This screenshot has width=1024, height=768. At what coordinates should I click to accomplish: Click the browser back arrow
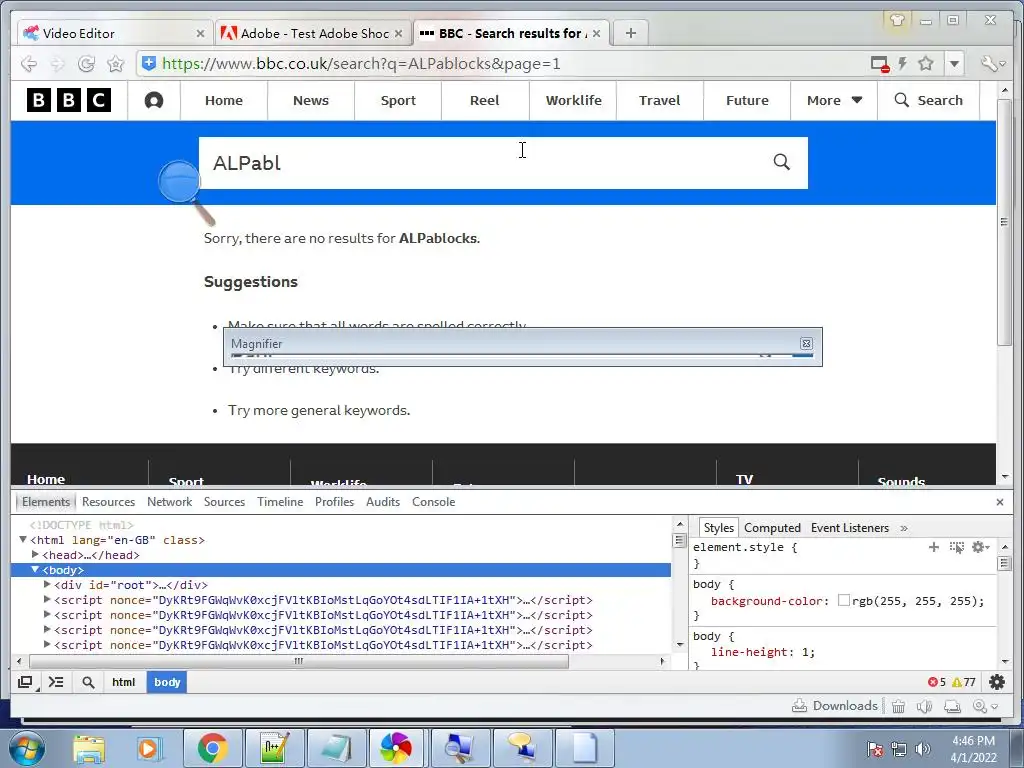28,64
